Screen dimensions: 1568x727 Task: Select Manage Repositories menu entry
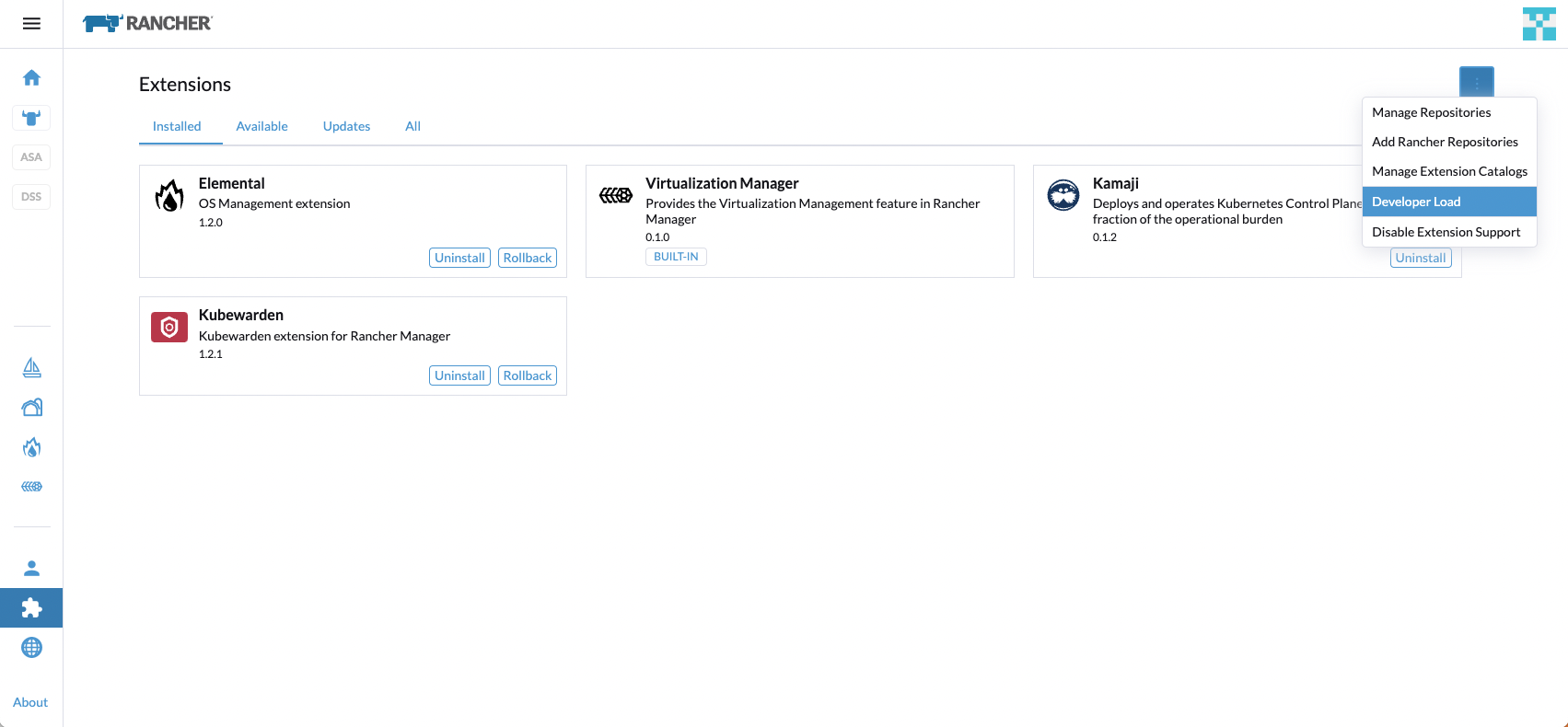click(x=1448, y=112)
